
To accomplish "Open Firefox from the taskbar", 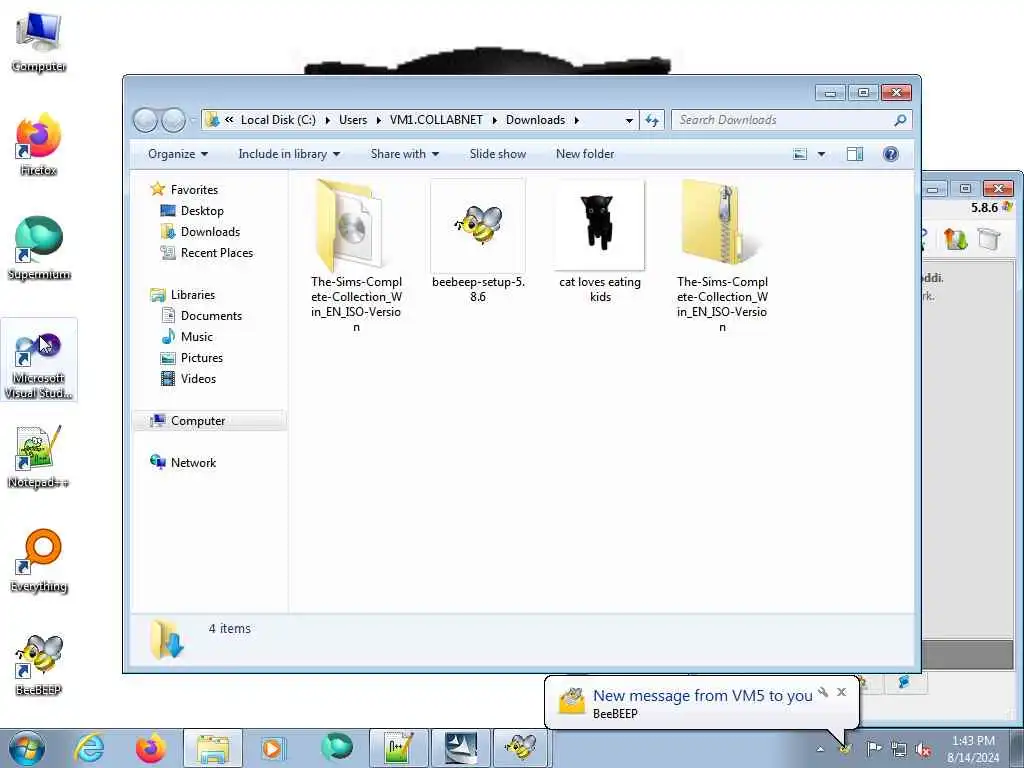I will [x=151, y=748].
